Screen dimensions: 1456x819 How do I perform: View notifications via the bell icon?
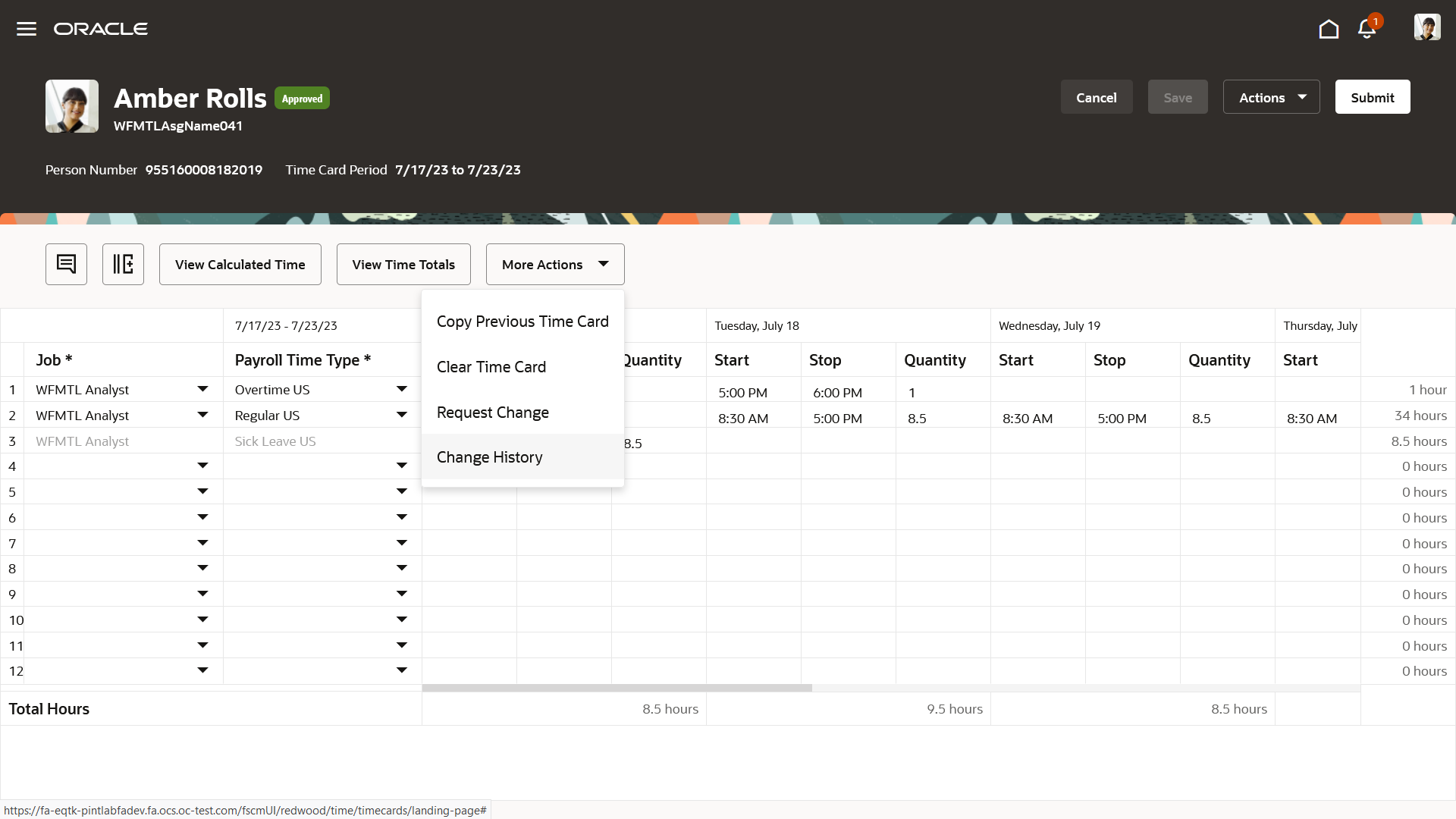1367,29
